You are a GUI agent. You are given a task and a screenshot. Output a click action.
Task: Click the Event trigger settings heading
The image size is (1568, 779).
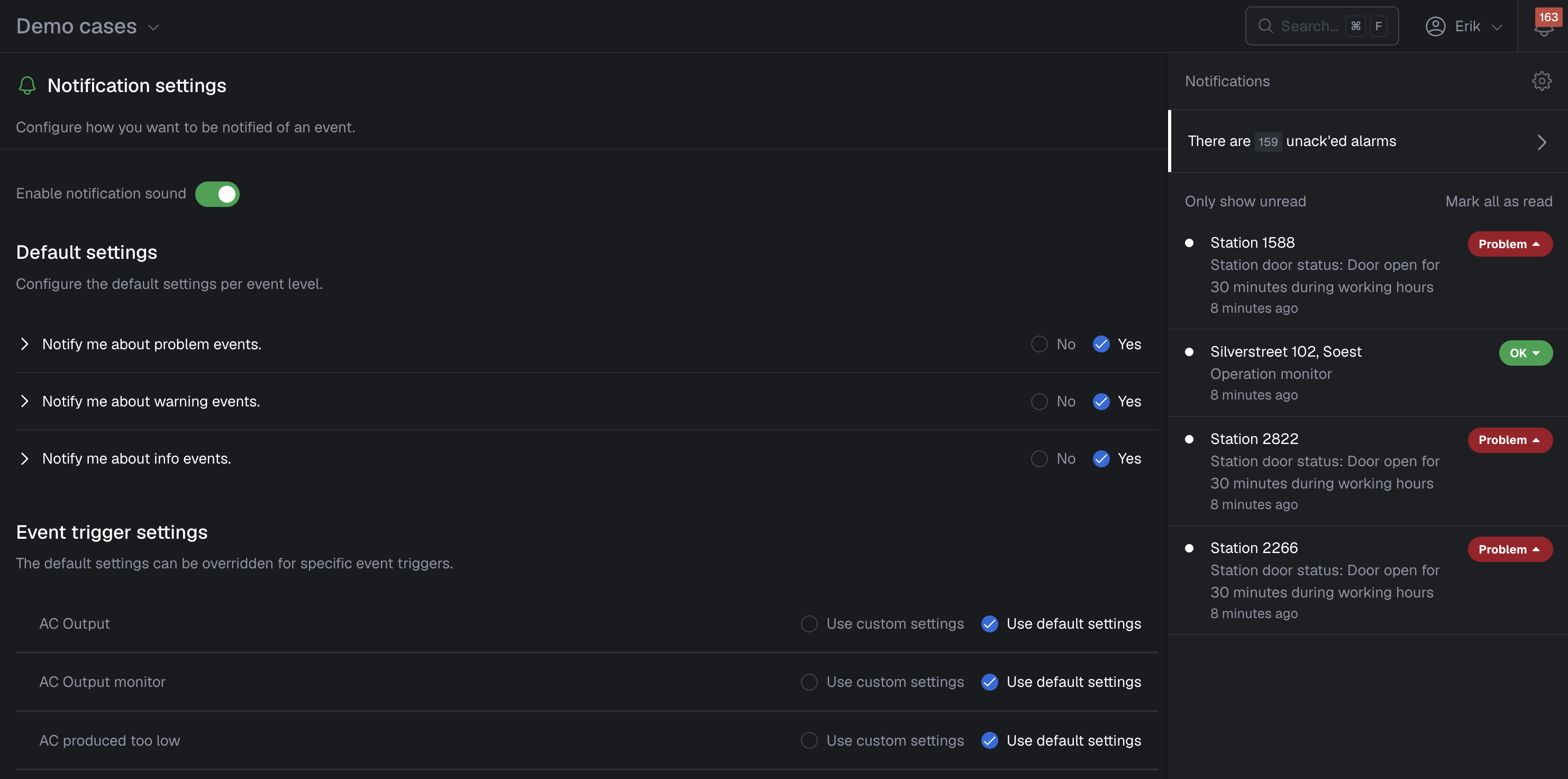coord(112,532)
